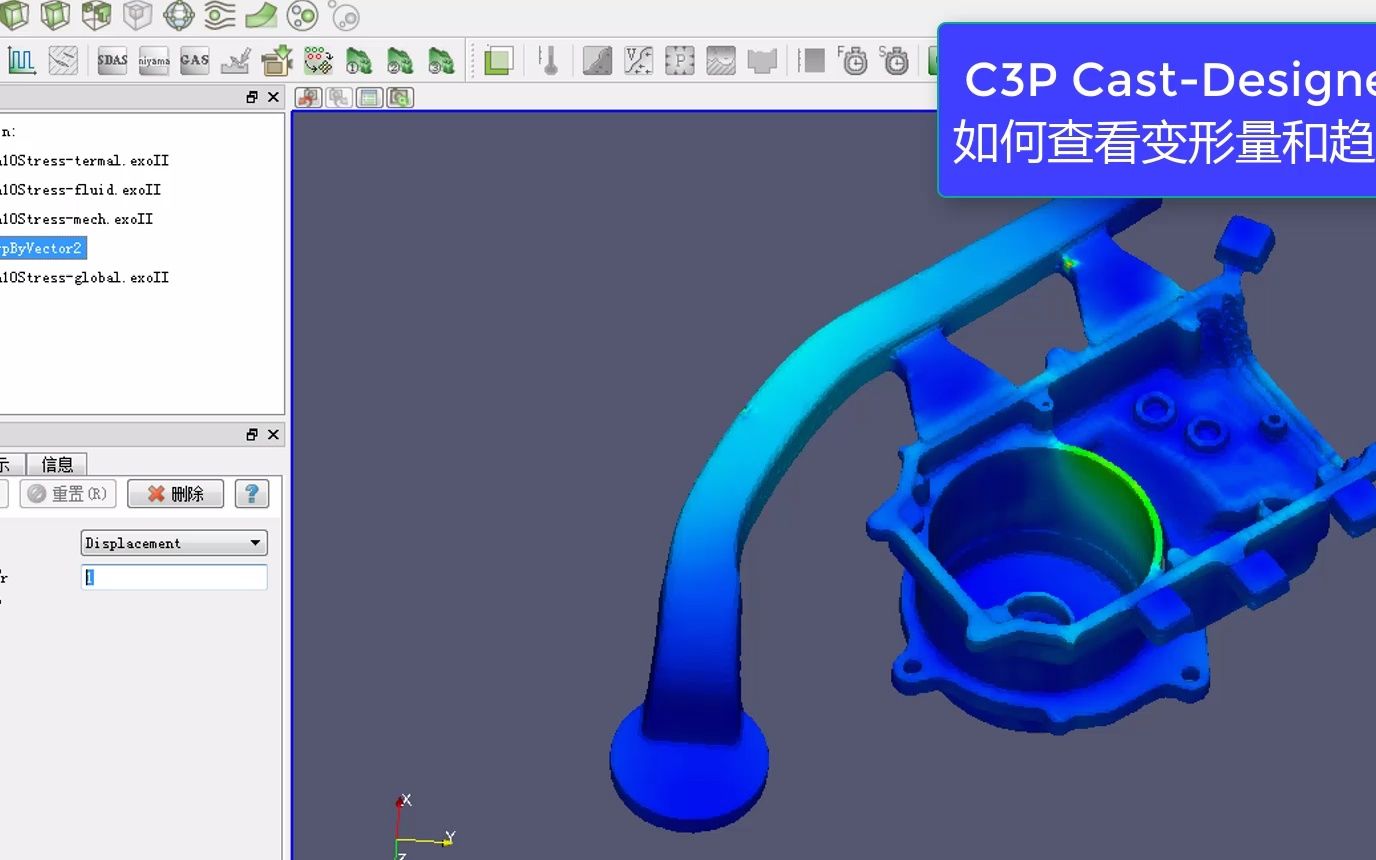Viewport: 1376px width, 860px height.
Task: Click the green curved surface icon
Action: coord(261,15)
